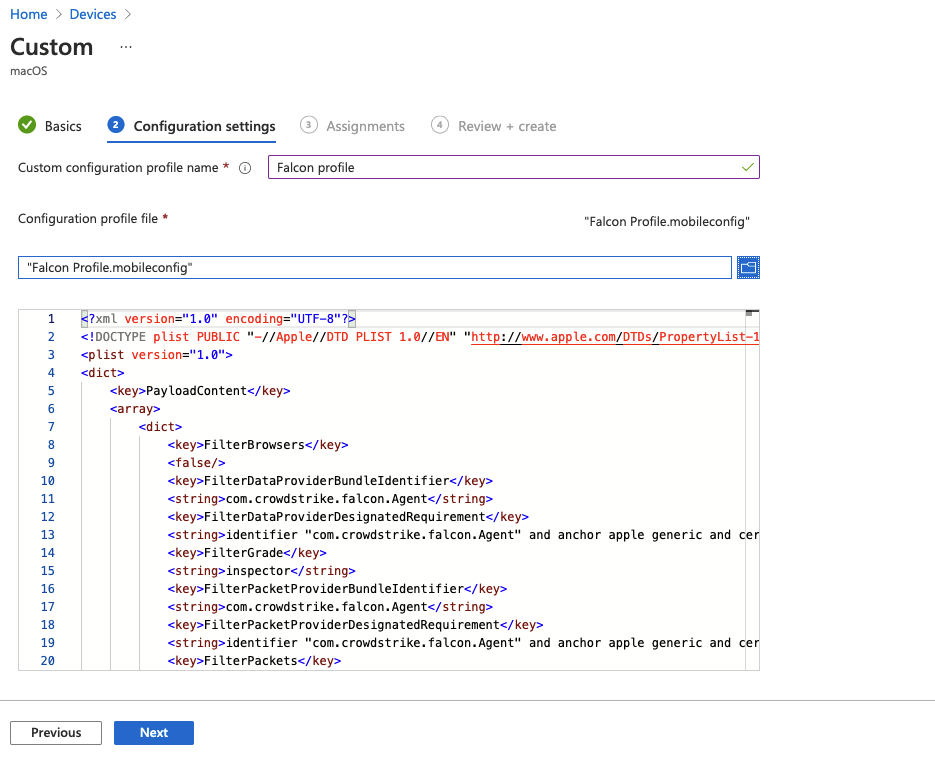Click FilterDataProviderDesignatedRequirement key line
Viewport: 935px width, 760px height.
(348, 517)
